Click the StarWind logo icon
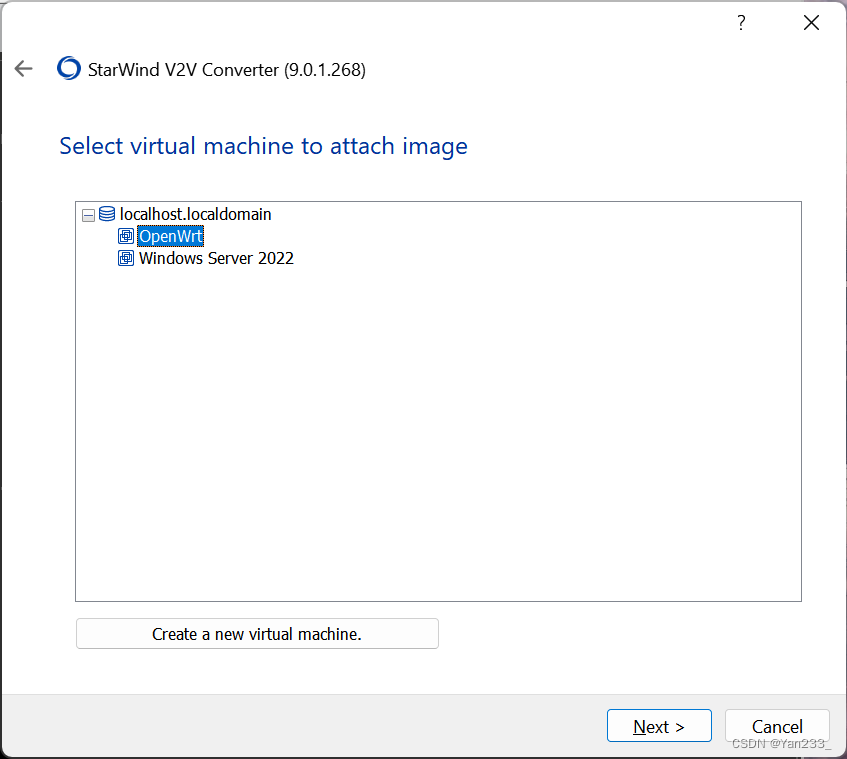Viewport: 847px width, 759px height. (69, 69)
